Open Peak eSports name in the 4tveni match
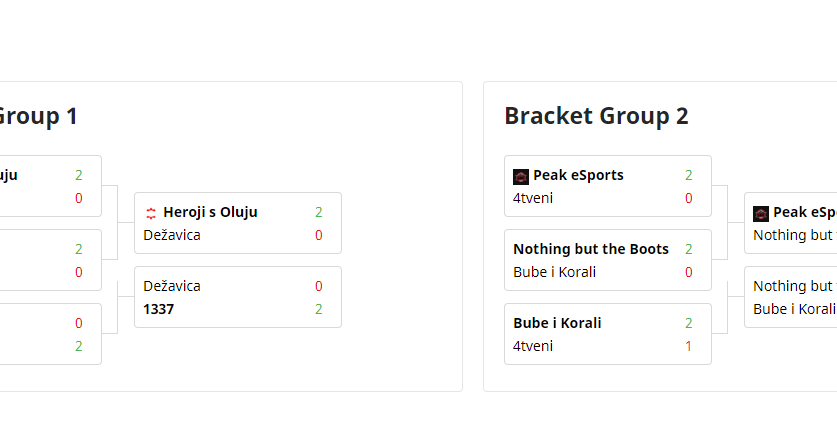Image resolution: width=837 pixels, height=441 pixels. [578, 175]
